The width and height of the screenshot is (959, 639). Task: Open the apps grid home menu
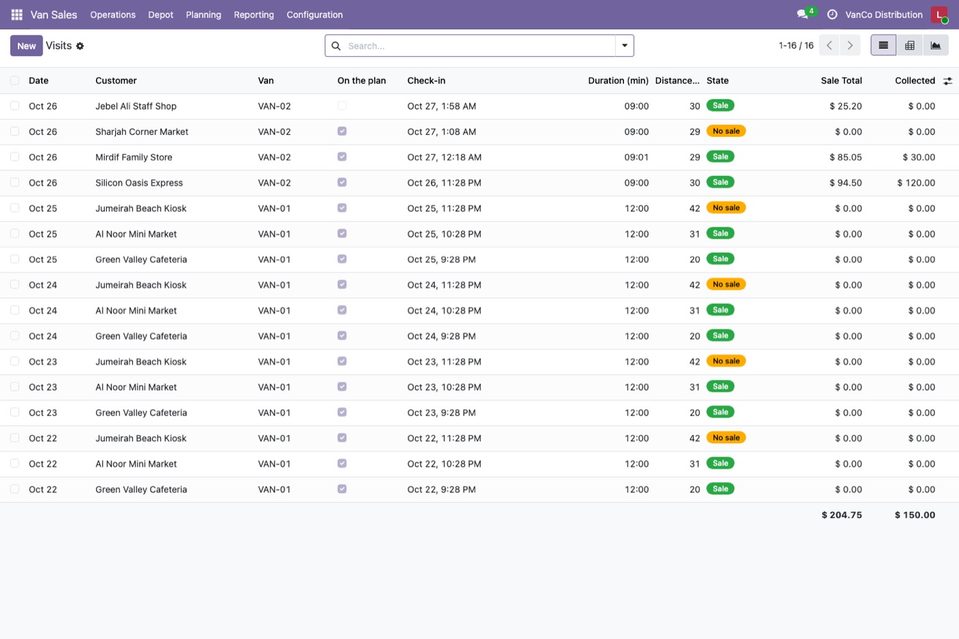click(17, 15)
